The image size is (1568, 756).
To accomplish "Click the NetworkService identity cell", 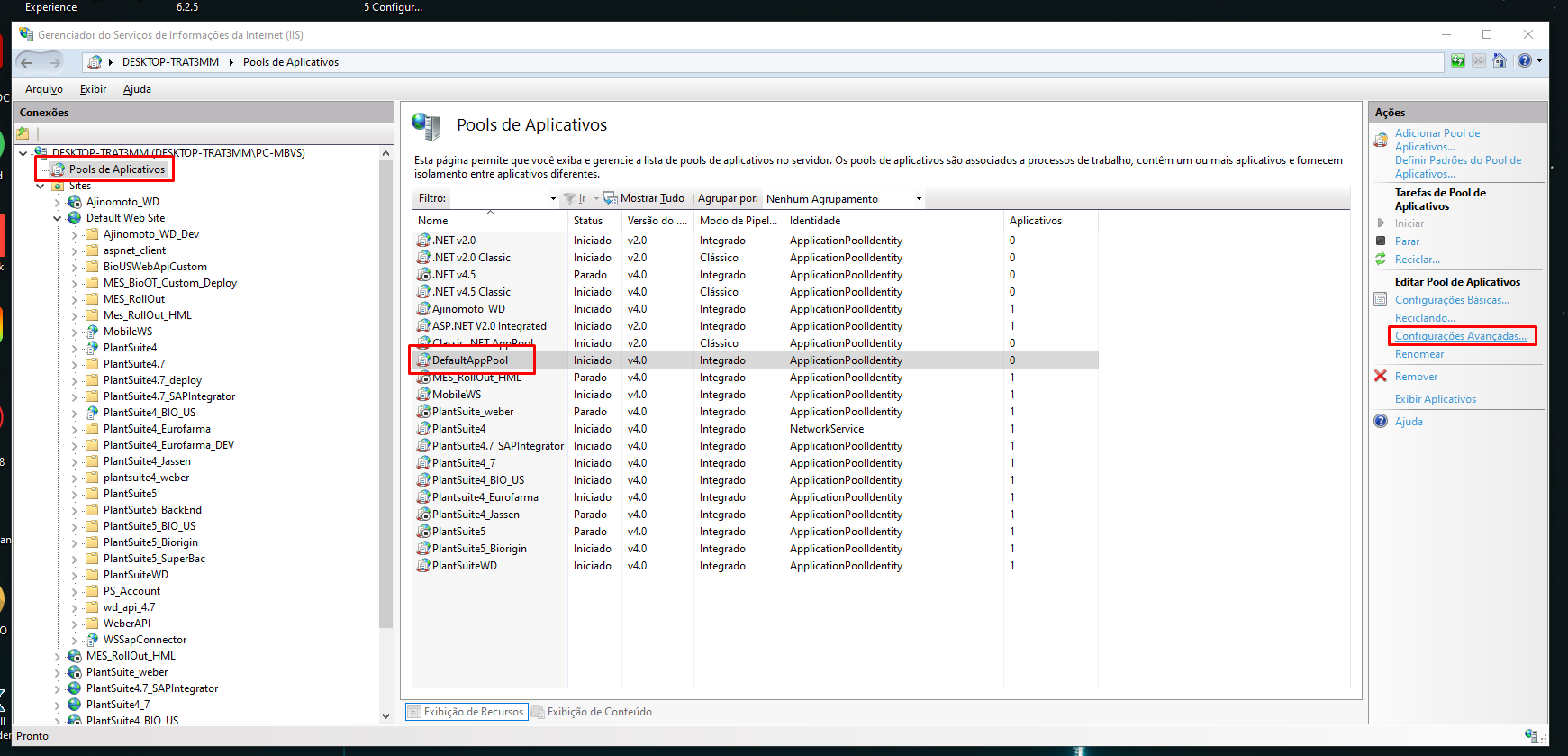I will click(x=826, y=429).
